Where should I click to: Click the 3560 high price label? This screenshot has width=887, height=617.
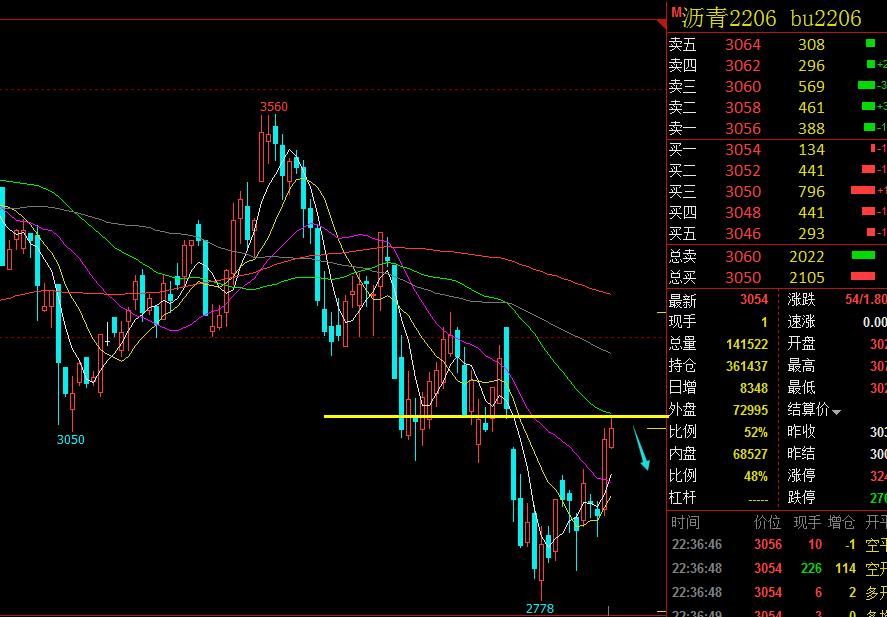pyautogui.click(x=274, y=107)
